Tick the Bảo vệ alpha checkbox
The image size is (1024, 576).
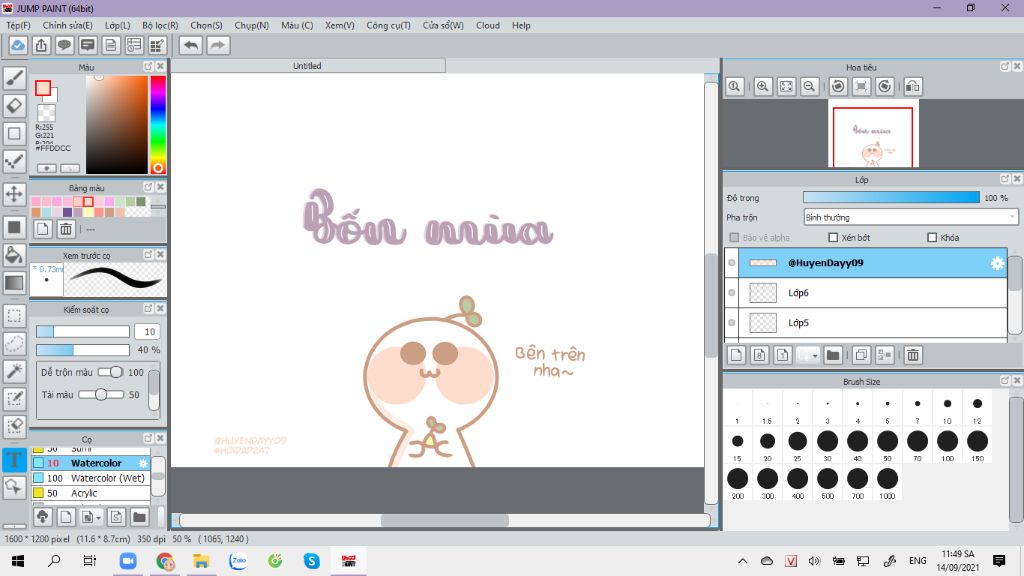coord(734,238)
